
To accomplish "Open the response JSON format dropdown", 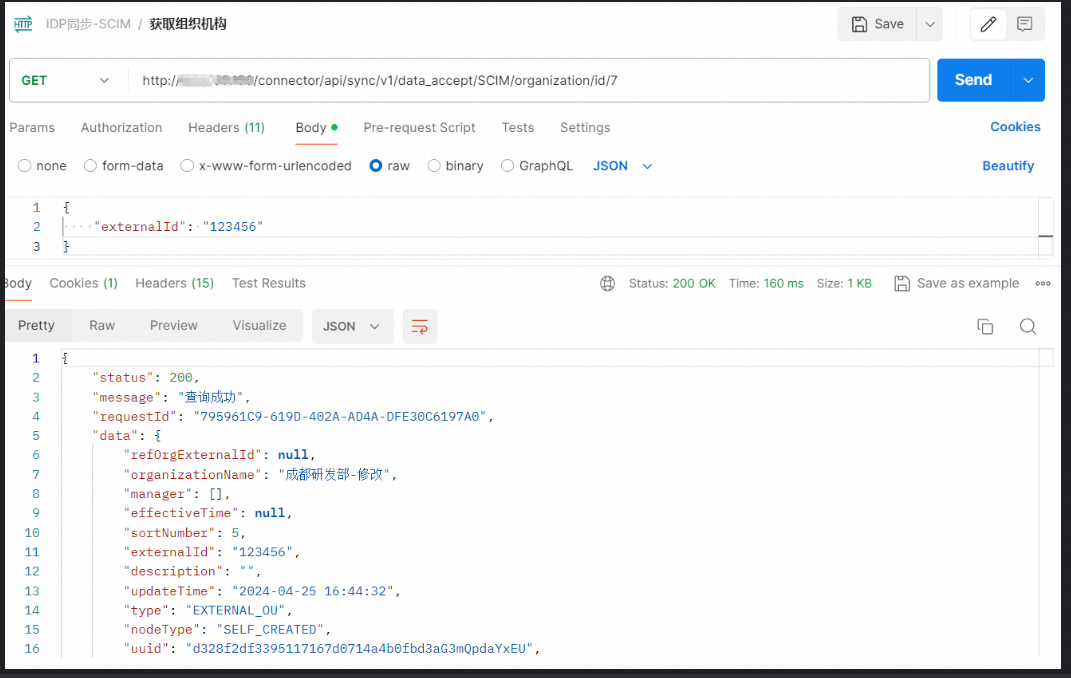I will coord(351,326).
